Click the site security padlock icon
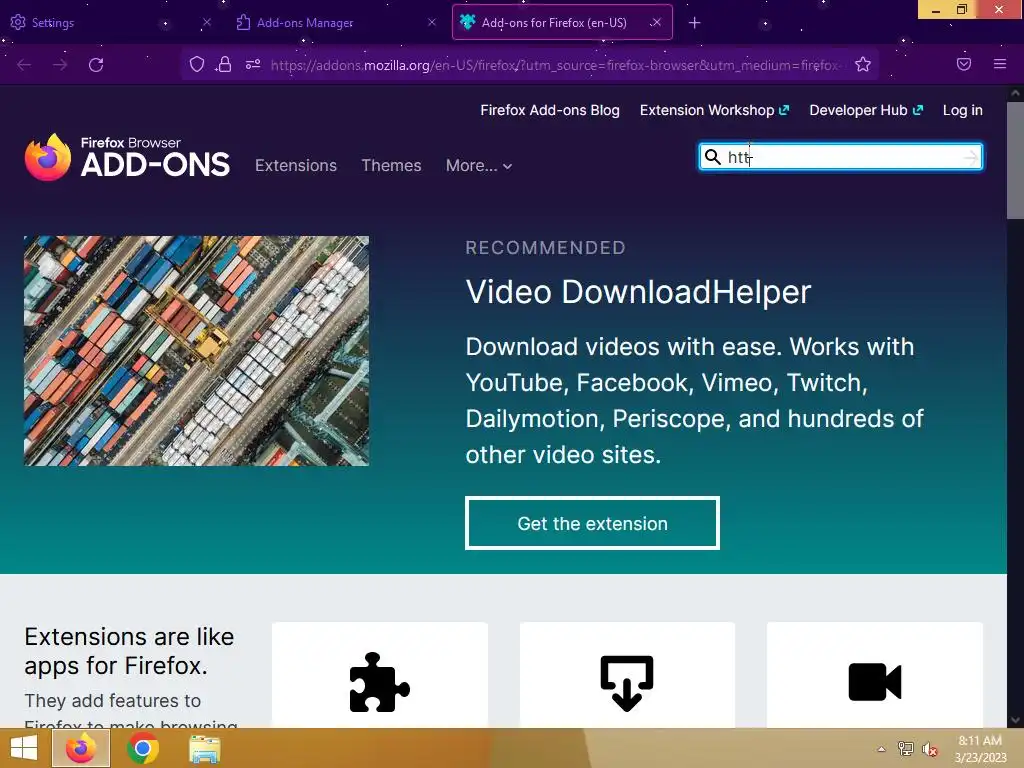 [x=224, y=64]
